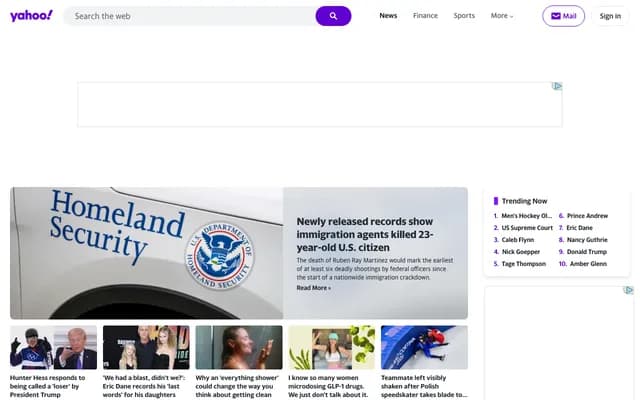Open trending topic Nick Goepper
This screenshot has height=400, width=640.
point(520,252)
